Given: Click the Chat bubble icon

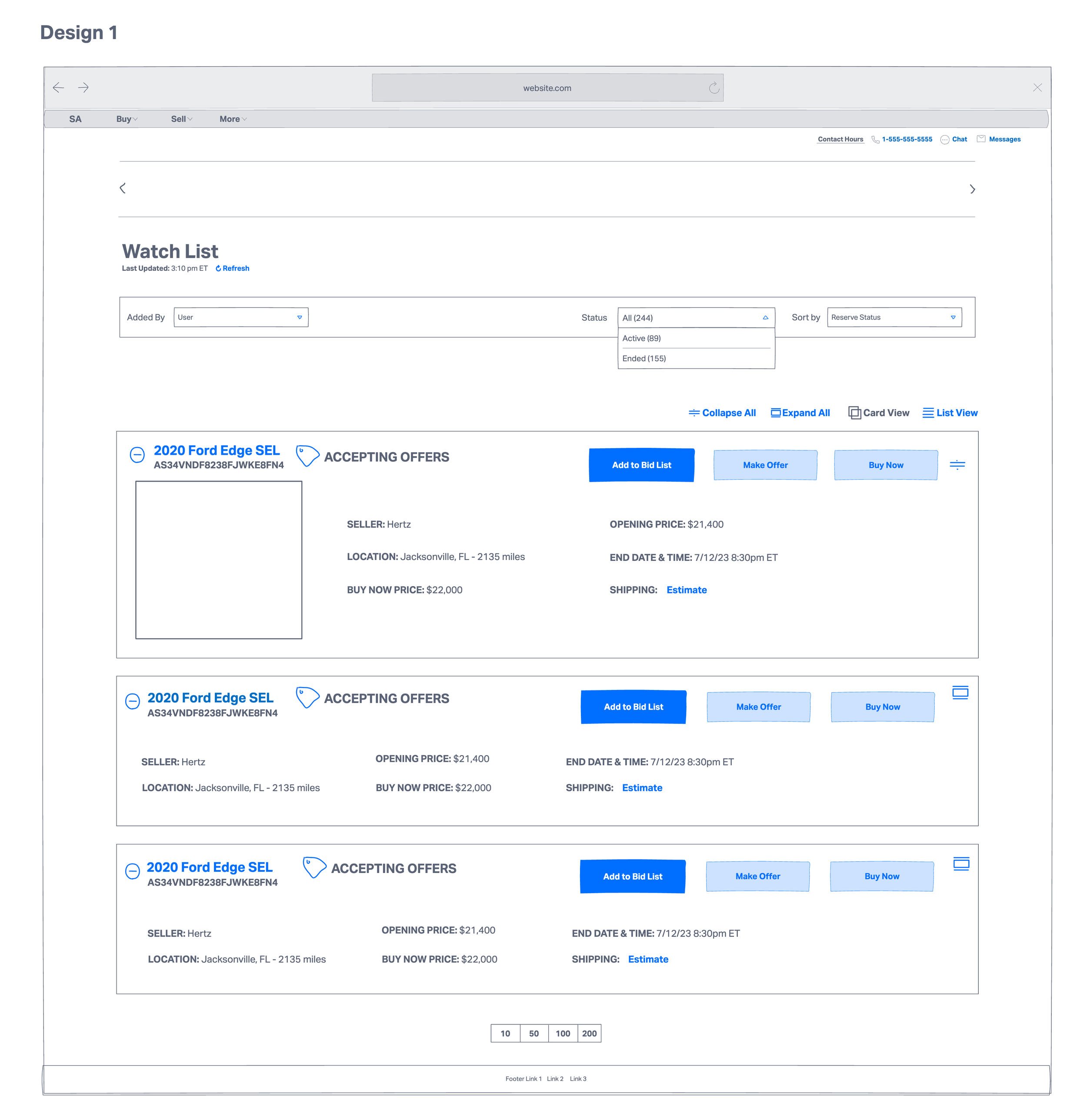Looking at the screenshot, I should (945, 140).
